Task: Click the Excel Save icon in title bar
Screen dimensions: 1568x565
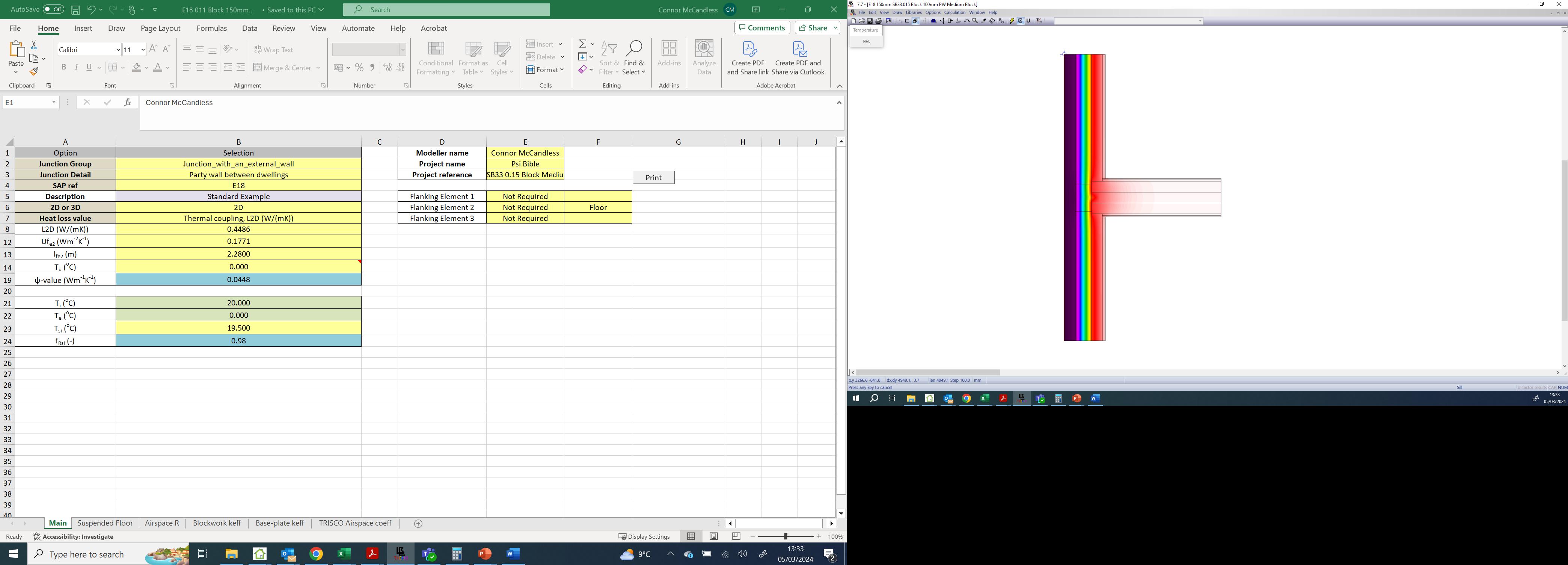Action: [x=75, y=10]
